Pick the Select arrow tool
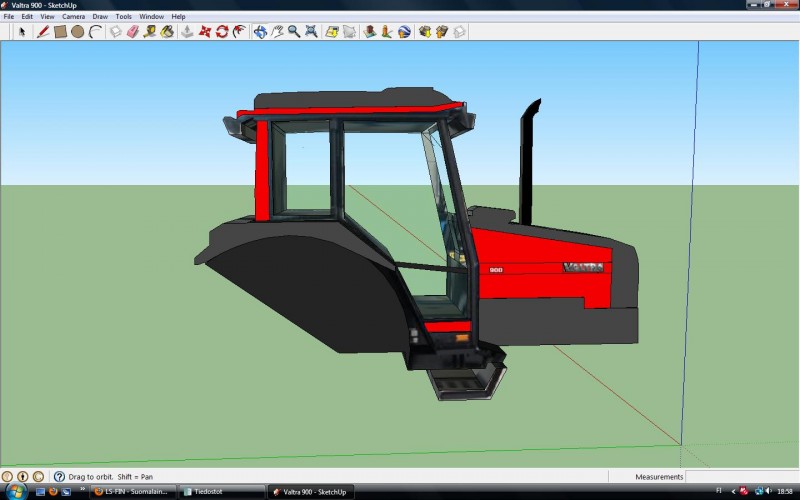This screenshot has width=800, height=500. point(21,32)
